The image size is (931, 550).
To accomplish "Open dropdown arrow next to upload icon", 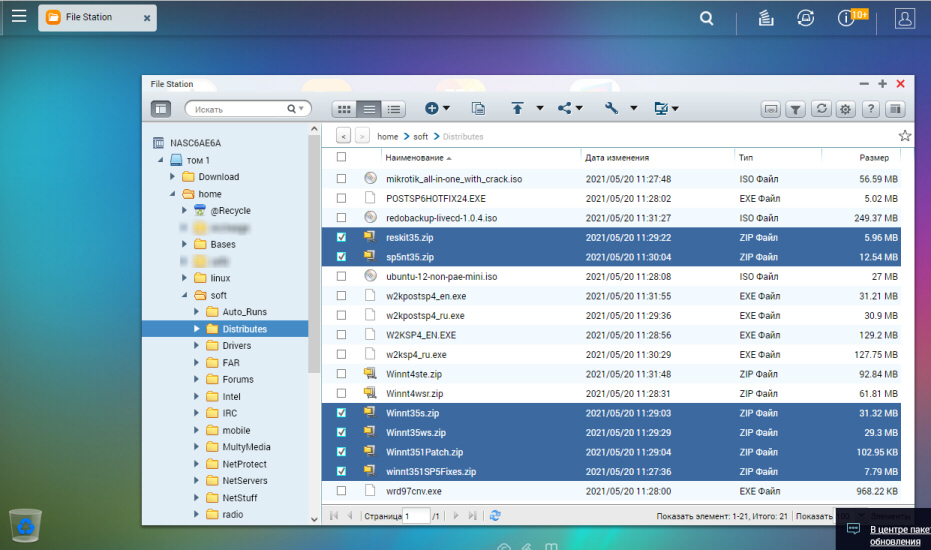I will point(540,108).
